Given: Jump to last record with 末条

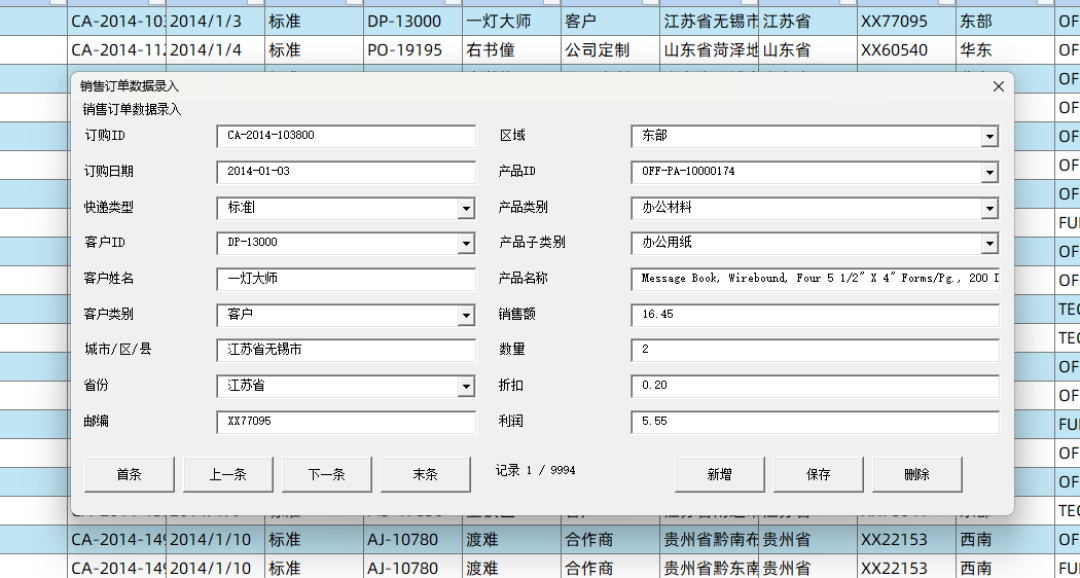Looking at the screenshot, I should coord(425,474).
